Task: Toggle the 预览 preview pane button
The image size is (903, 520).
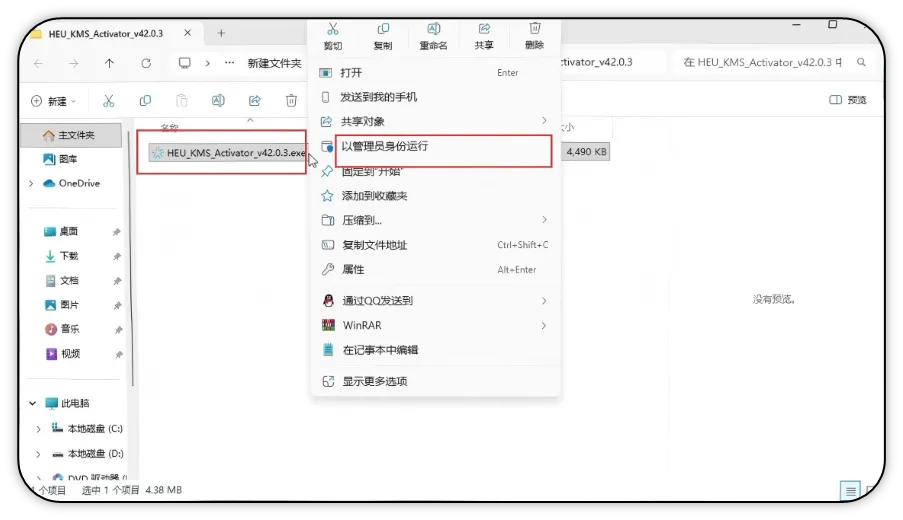Action: [848, 100]
